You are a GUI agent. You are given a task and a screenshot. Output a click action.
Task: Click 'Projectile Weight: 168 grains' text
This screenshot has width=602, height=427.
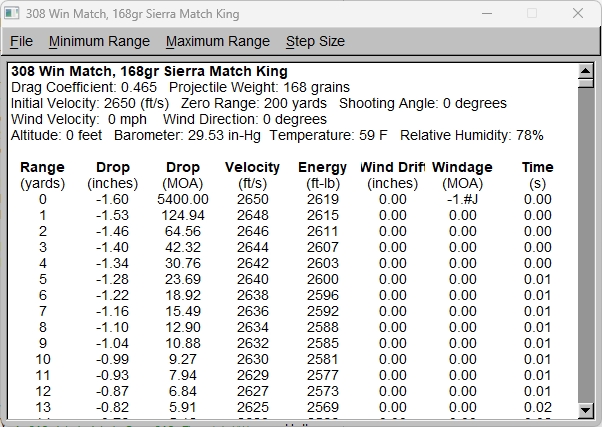259,88
